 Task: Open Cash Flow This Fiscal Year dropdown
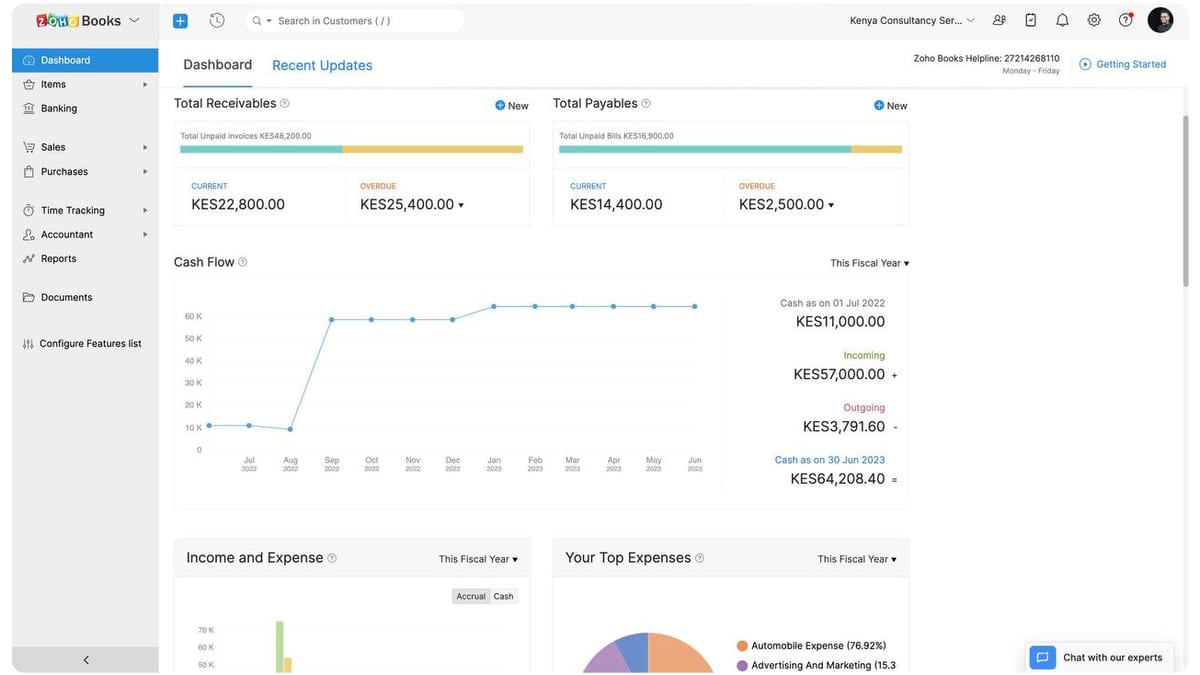click(870, 263)
